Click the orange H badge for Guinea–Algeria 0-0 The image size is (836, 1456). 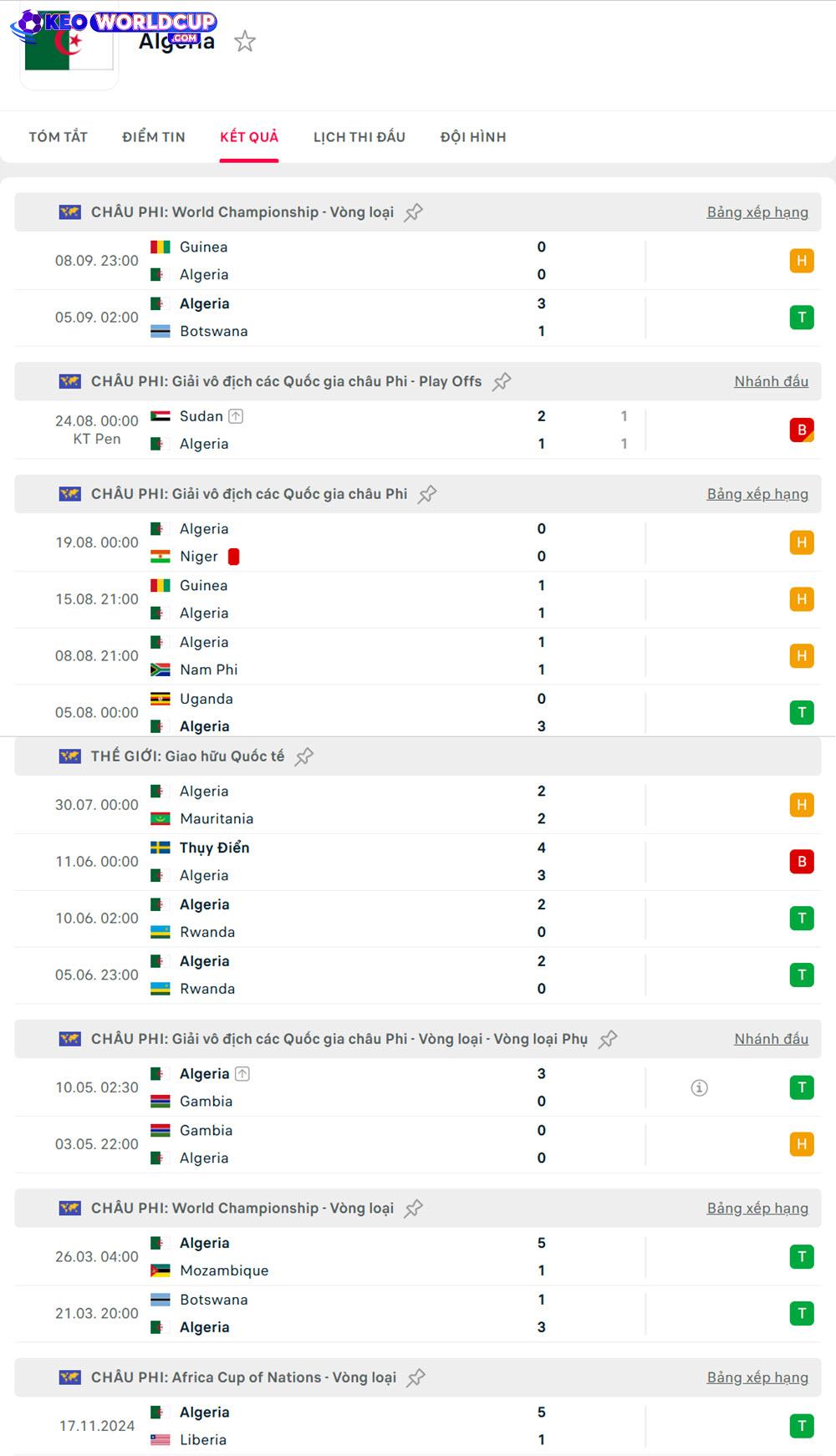(x=802, y=261)
